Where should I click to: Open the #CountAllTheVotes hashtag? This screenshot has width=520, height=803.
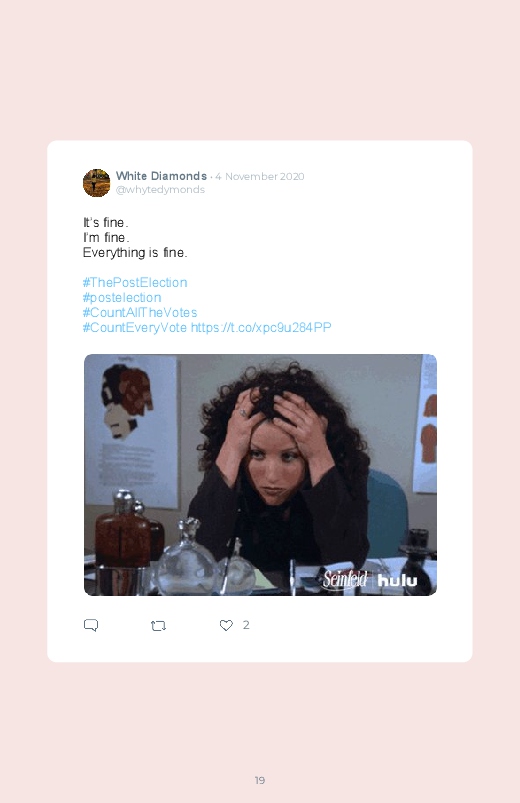pos(140,312)
